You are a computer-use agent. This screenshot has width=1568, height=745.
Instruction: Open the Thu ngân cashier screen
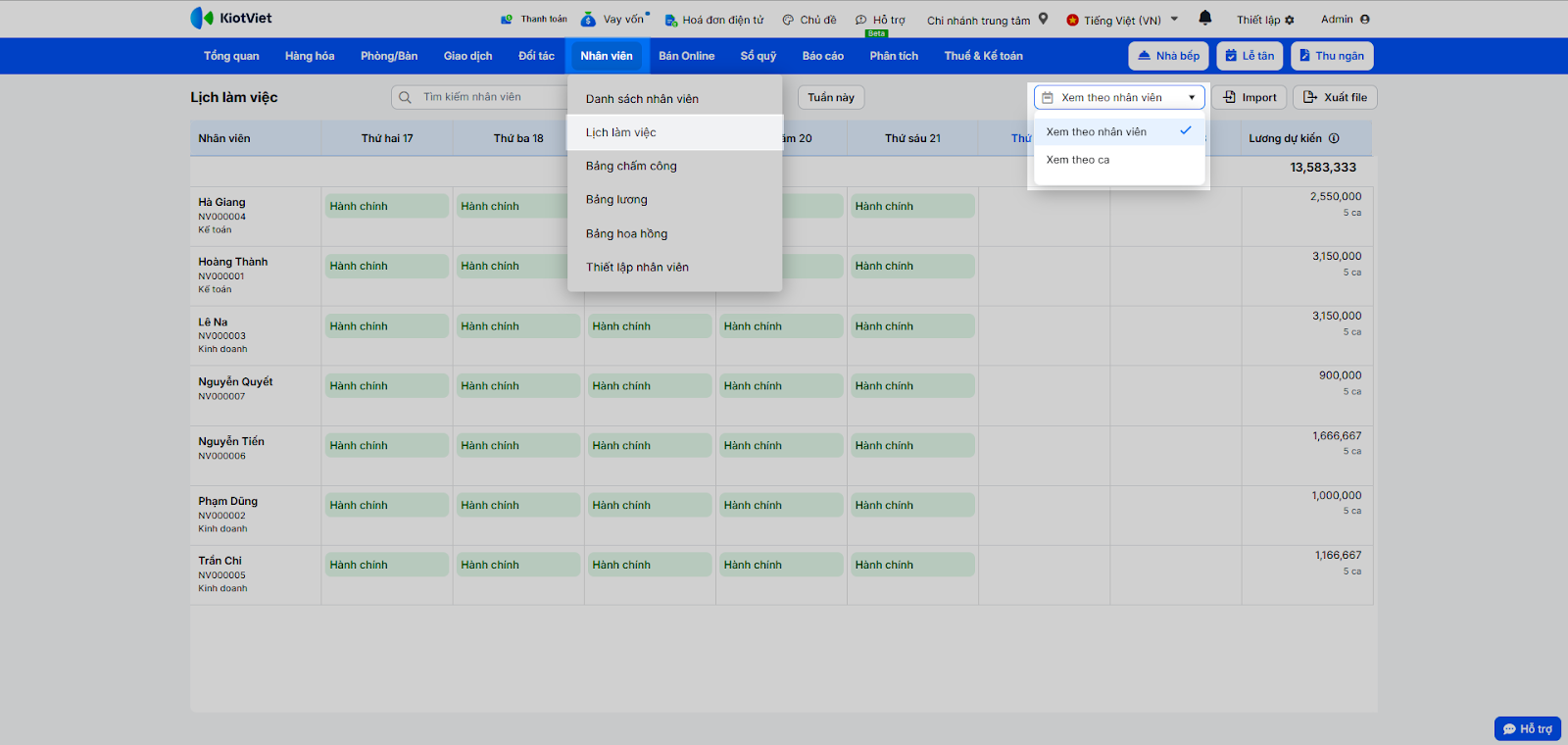point(1332,56)
